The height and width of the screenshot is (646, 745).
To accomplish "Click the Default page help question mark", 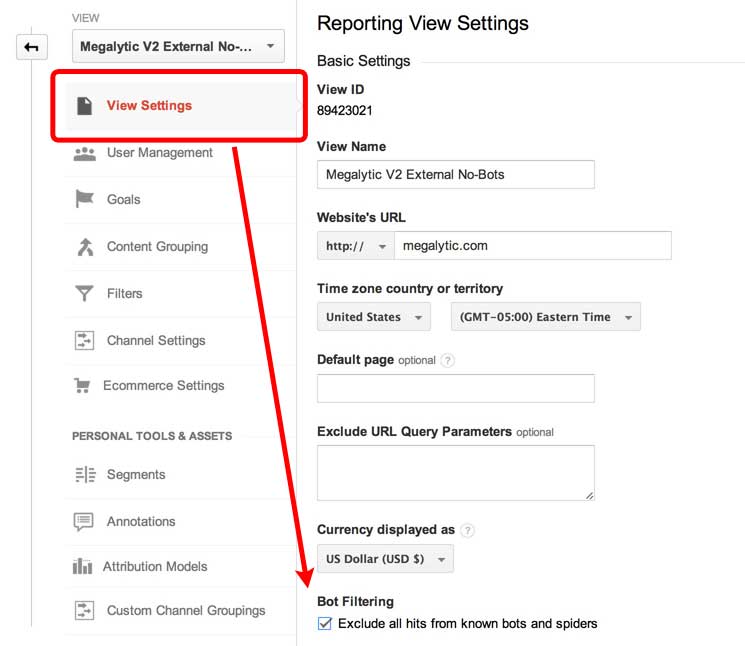I will (447, 360).
